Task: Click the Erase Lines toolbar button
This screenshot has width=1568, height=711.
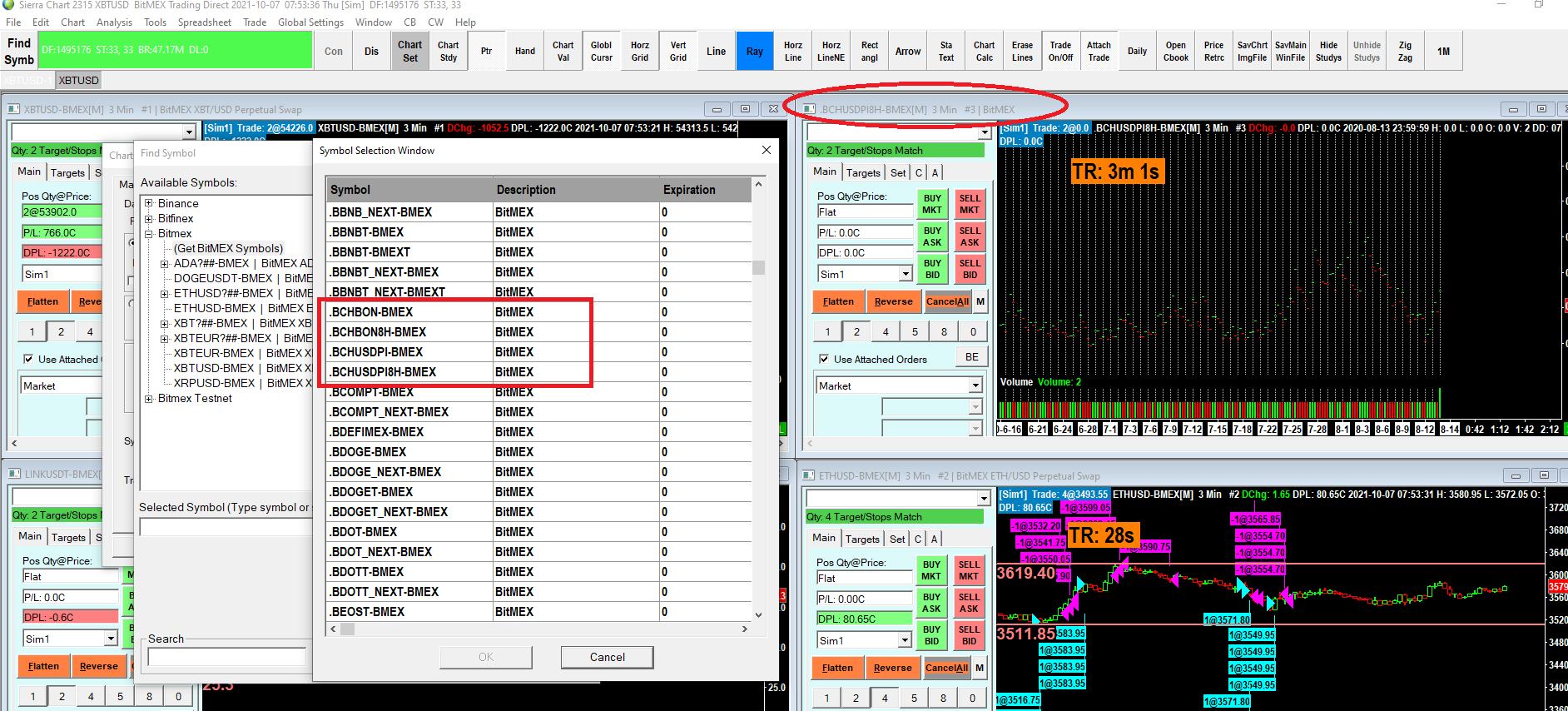Action: click(1022, 52)
